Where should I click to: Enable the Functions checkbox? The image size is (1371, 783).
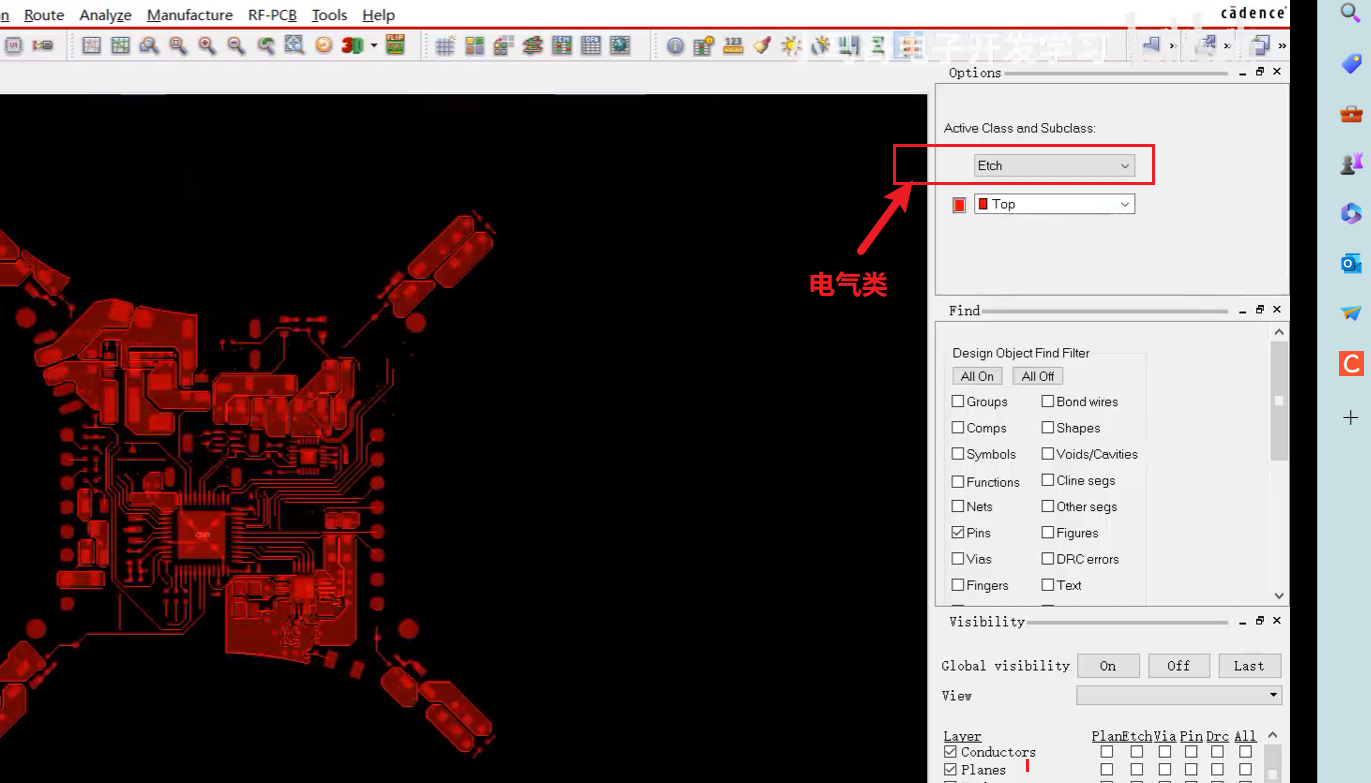958,481
